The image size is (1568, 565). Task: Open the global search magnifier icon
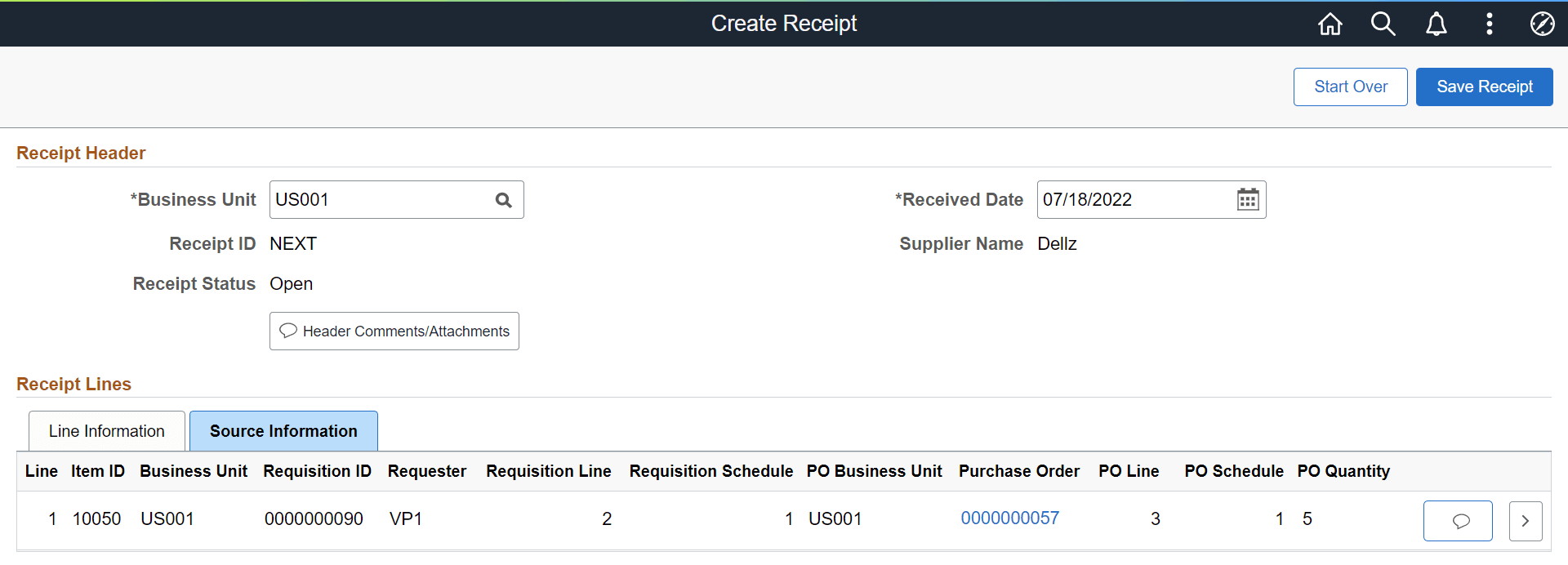coord(1383,24)
